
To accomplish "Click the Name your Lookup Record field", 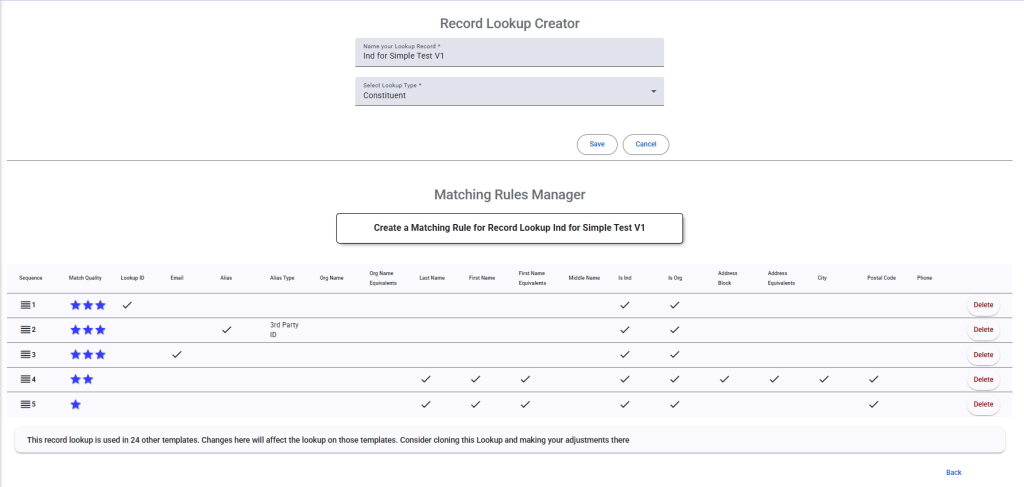I will click(509, 52).
